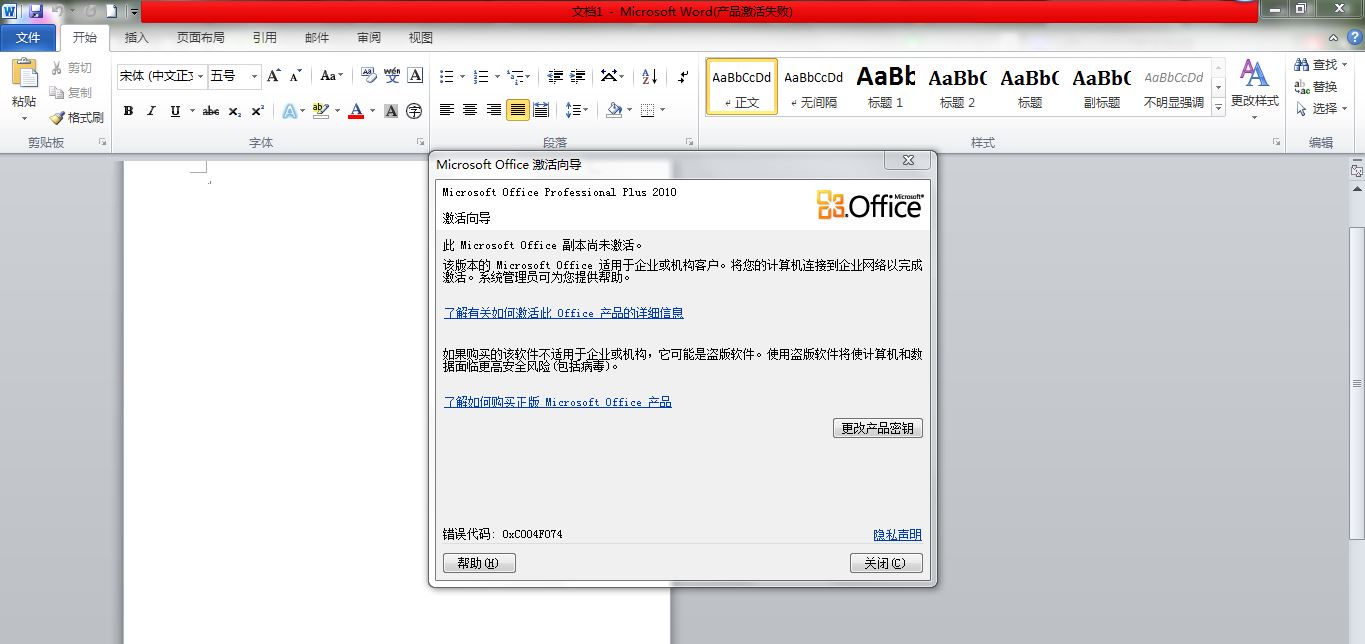This screenshot has height=644, width=1365.
Task: Click the 更改产品密钥 button
Action: coord(878,427)
